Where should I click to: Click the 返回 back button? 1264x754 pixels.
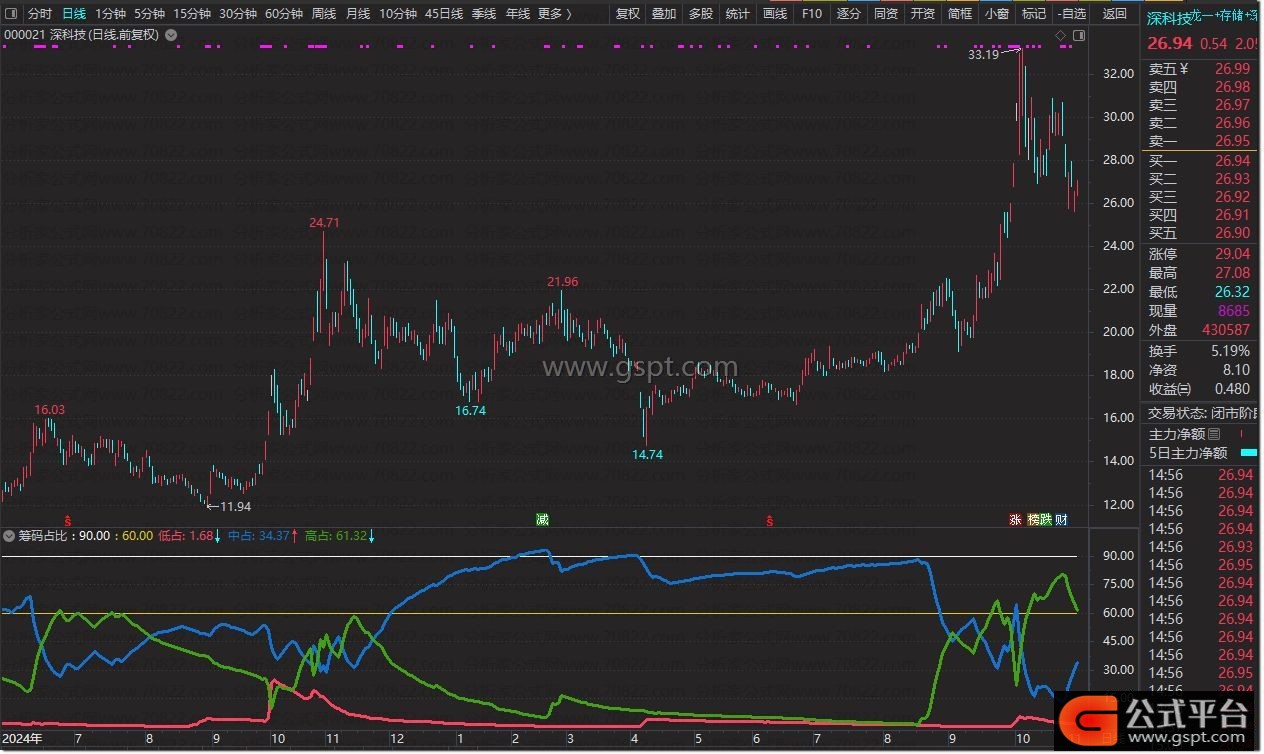(1114, 14)
